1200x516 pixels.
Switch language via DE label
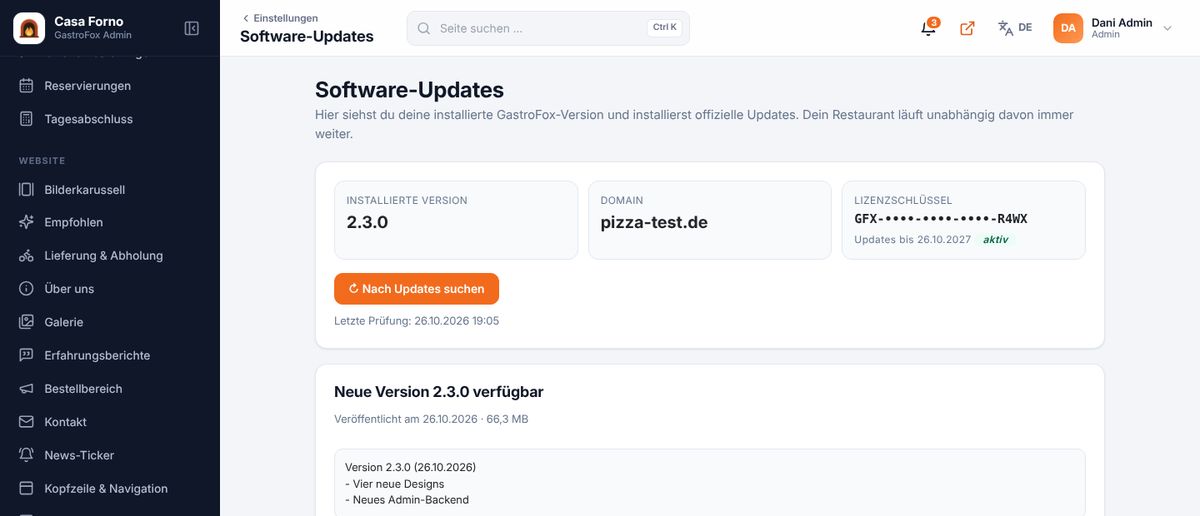(1025, 28)
